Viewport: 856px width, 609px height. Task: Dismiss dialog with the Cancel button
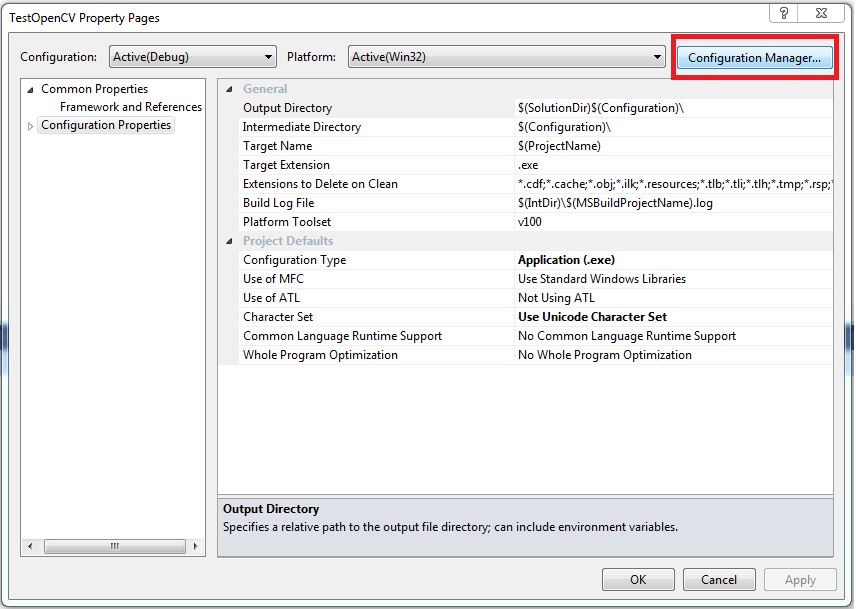(x=719, y=580)
